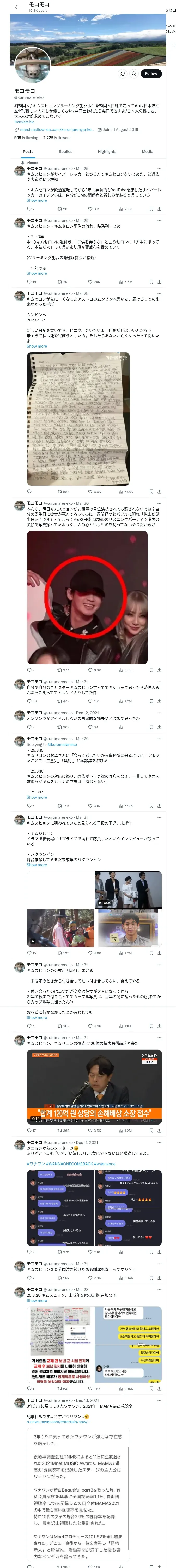Click the search icon on the profile
Viewport: 176px width, 1568px height.
(x=133, y=74)
